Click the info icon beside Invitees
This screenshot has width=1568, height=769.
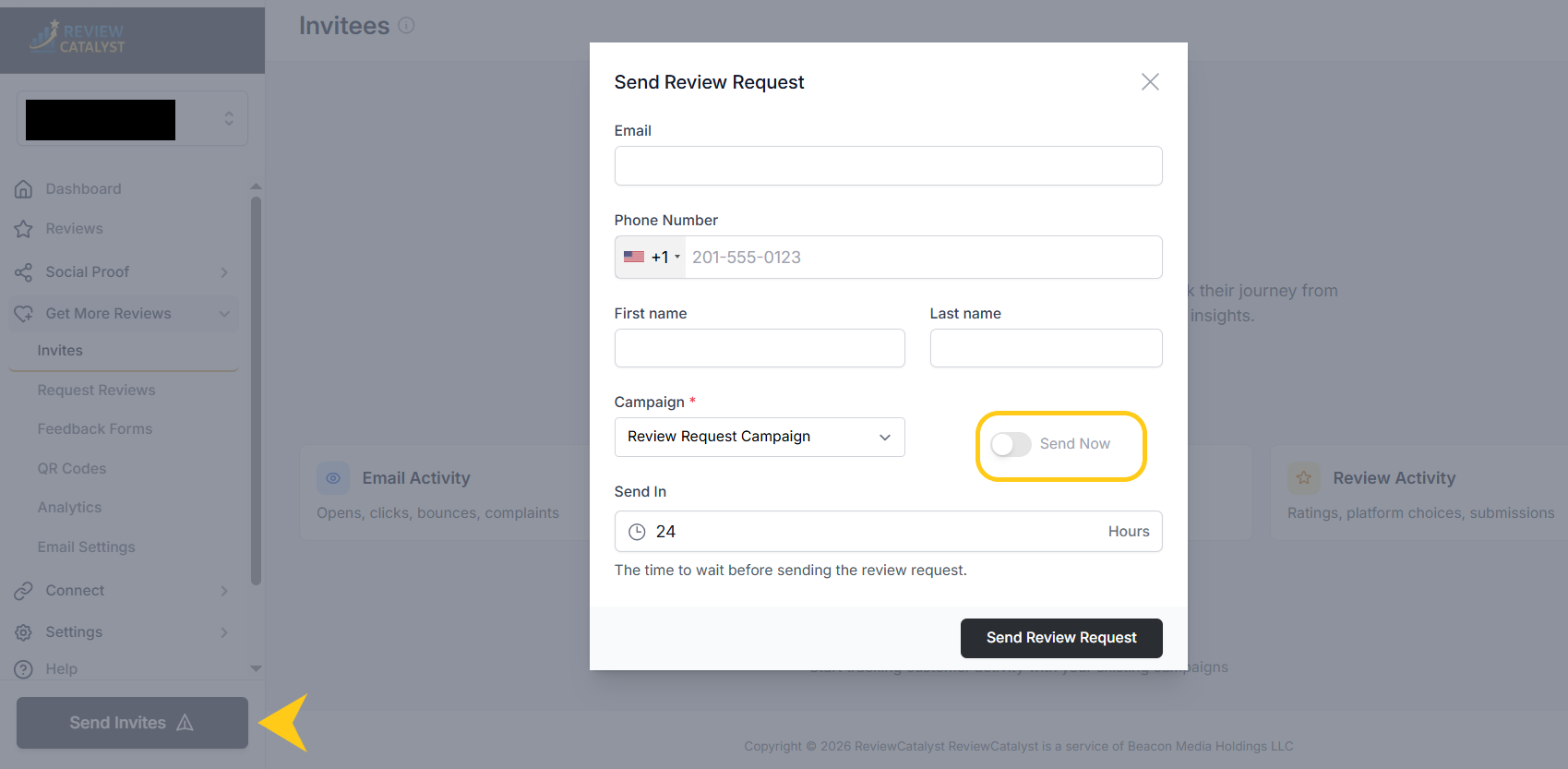tap(406, 26)
